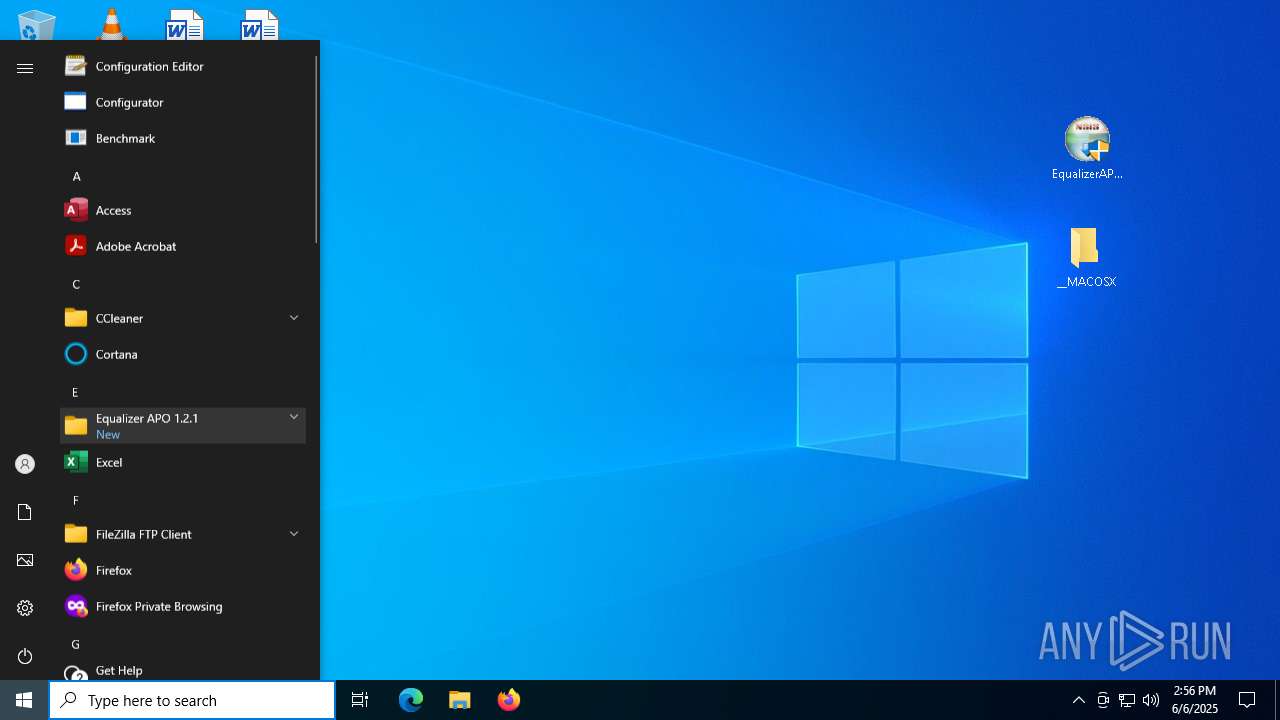
Task: Open Get Help app entry
Action: 183,671
